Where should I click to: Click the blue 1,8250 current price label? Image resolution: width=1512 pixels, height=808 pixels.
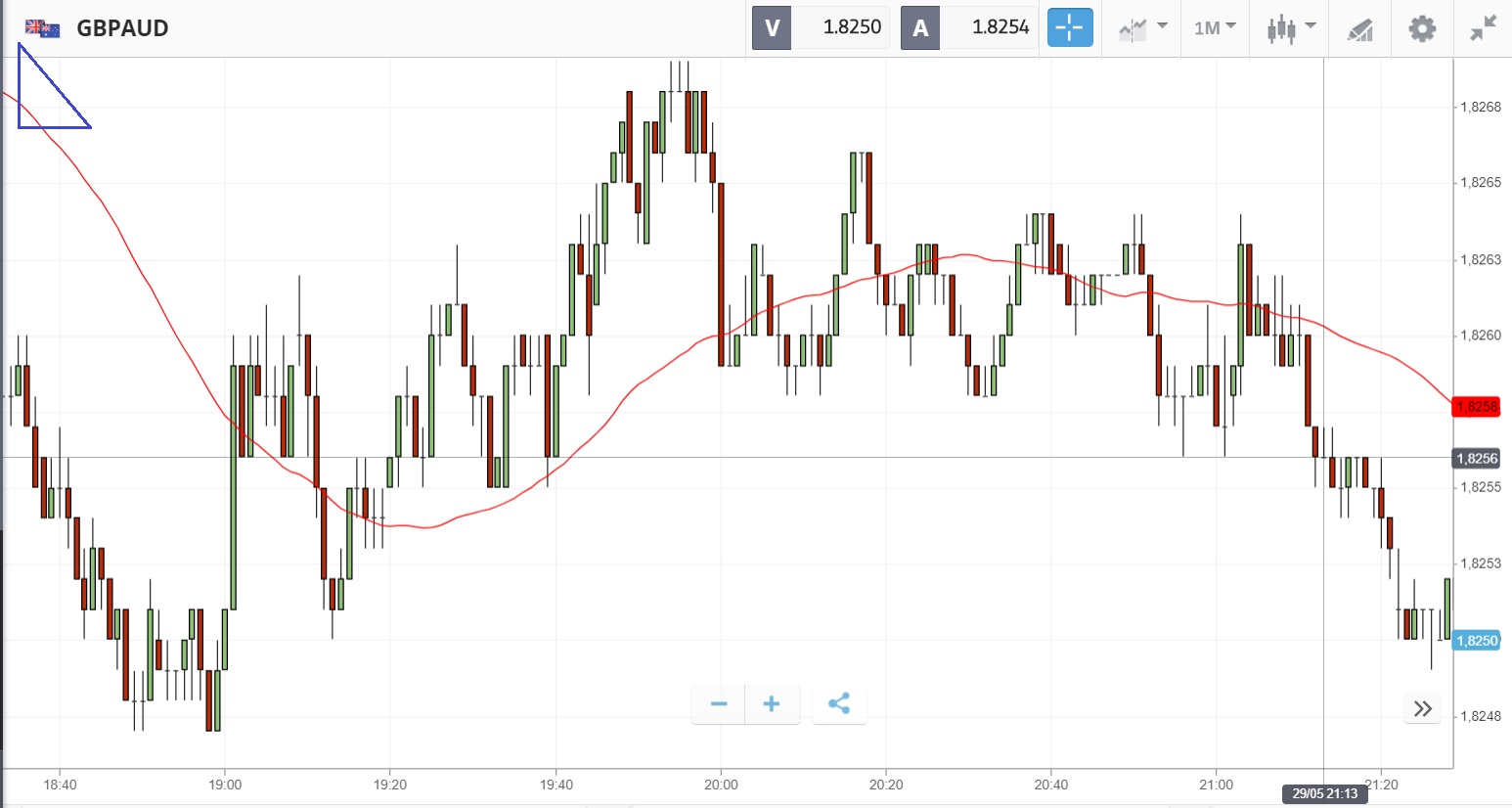point(1476,641)
